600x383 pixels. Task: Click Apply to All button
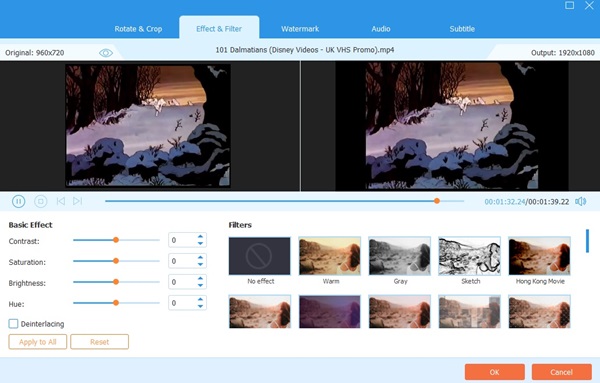point(38,342)
